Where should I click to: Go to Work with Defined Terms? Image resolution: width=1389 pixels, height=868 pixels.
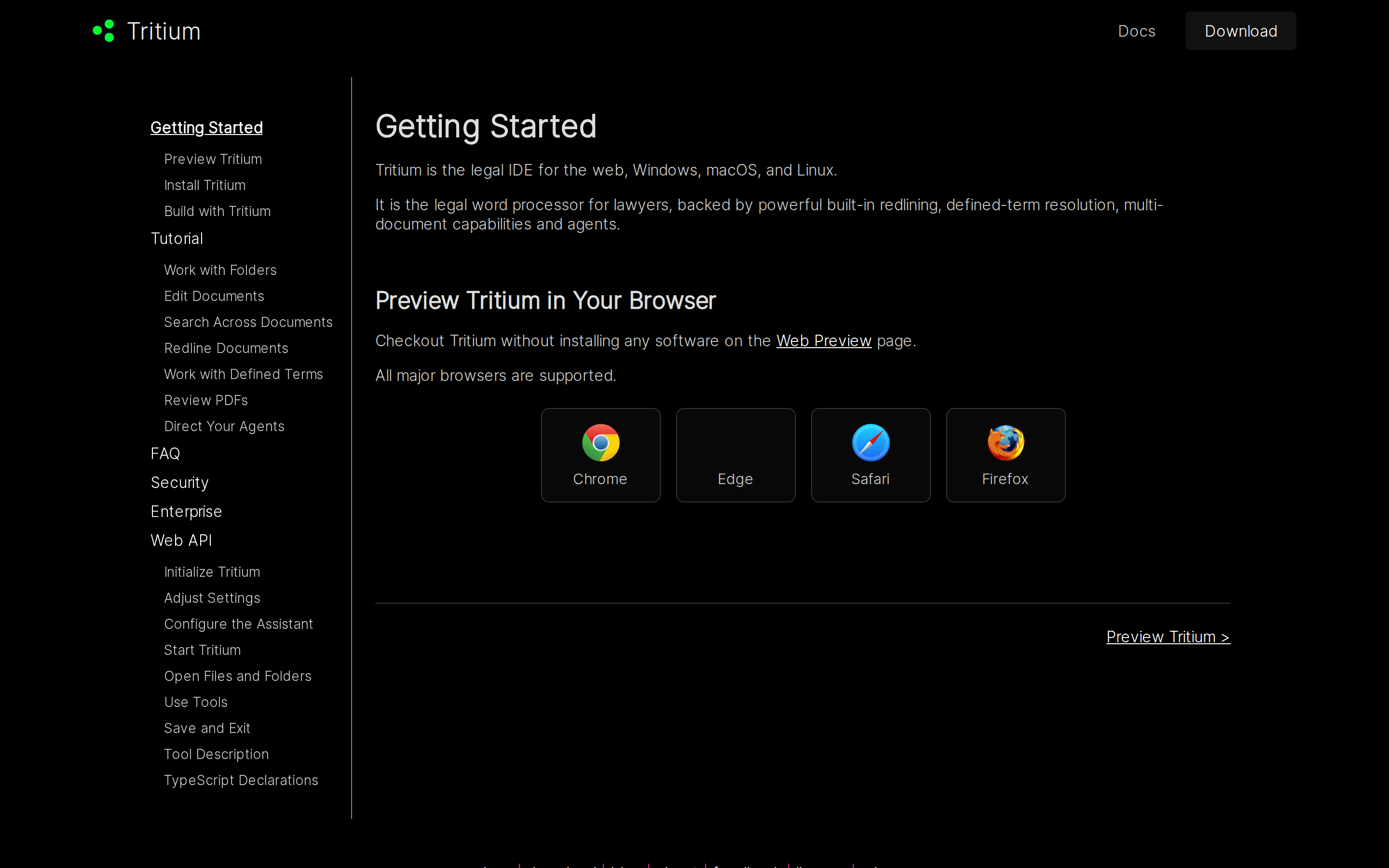coord(244,374)
